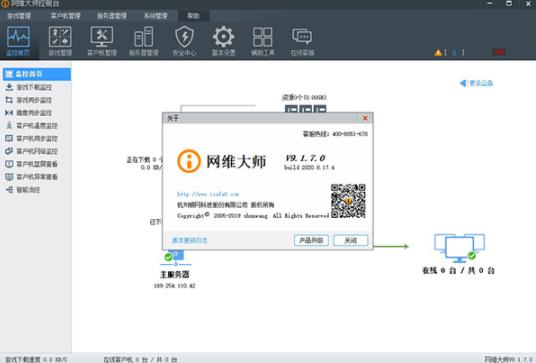This screenshot has width=536, height=363.
Task: Open the 版本更新日志 link
Action: coord(190,240)
